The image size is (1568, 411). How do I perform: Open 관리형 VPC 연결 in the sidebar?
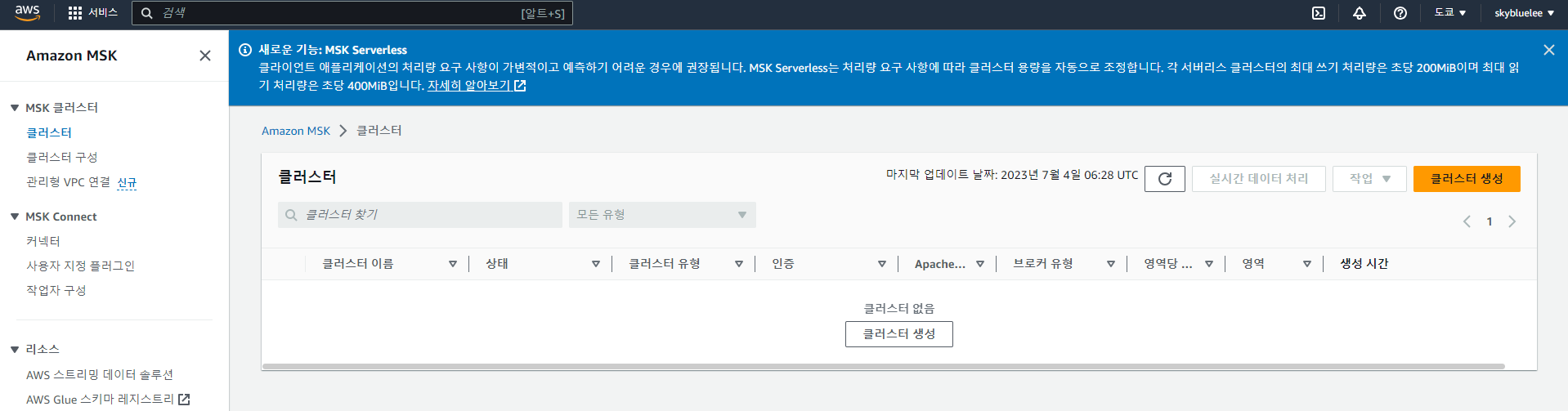coord(68,181)
